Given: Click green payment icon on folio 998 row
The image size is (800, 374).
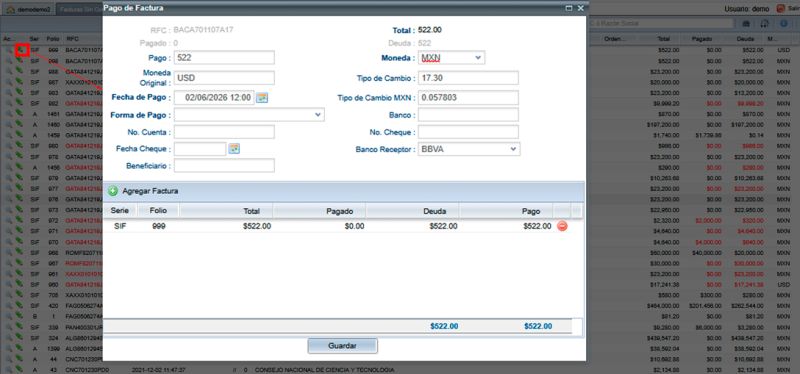Looking at the screenshot, I should [19, 60].
